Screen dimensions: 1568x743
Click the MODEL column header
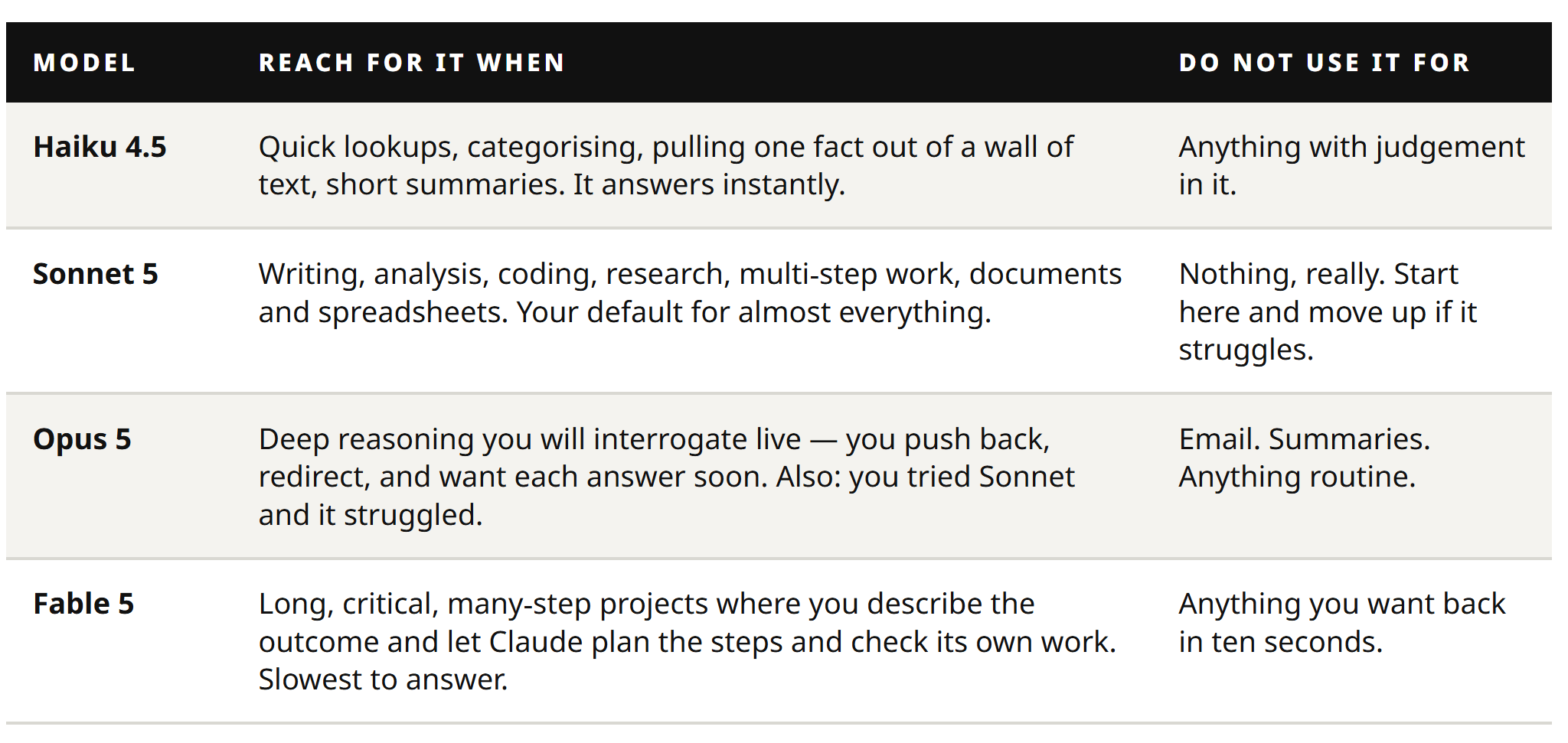(x=84, y=63)
